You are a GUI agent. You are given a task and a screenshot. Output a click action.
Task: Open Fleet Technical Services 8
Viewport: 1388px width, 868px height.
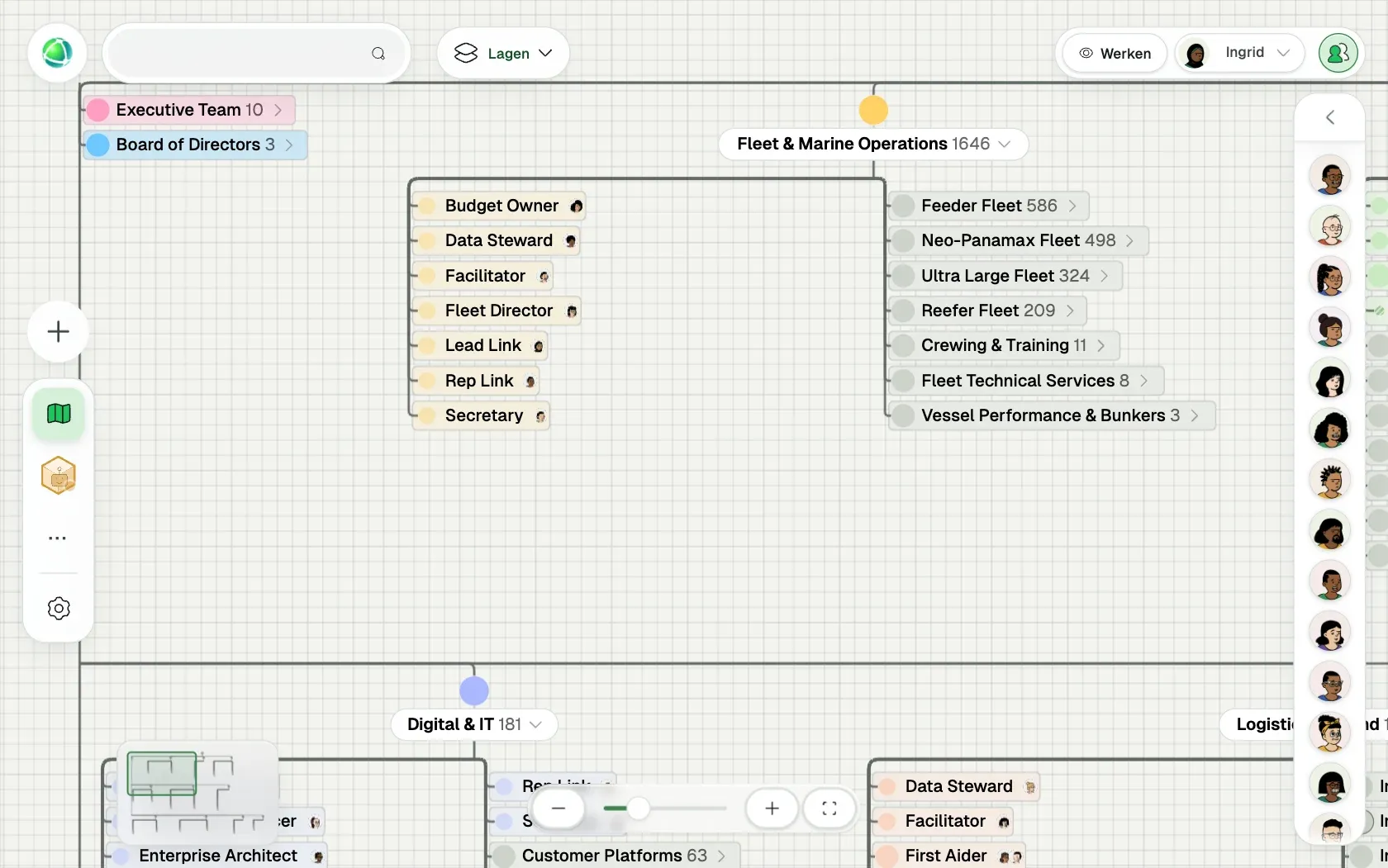click(x=1025, y=381)
